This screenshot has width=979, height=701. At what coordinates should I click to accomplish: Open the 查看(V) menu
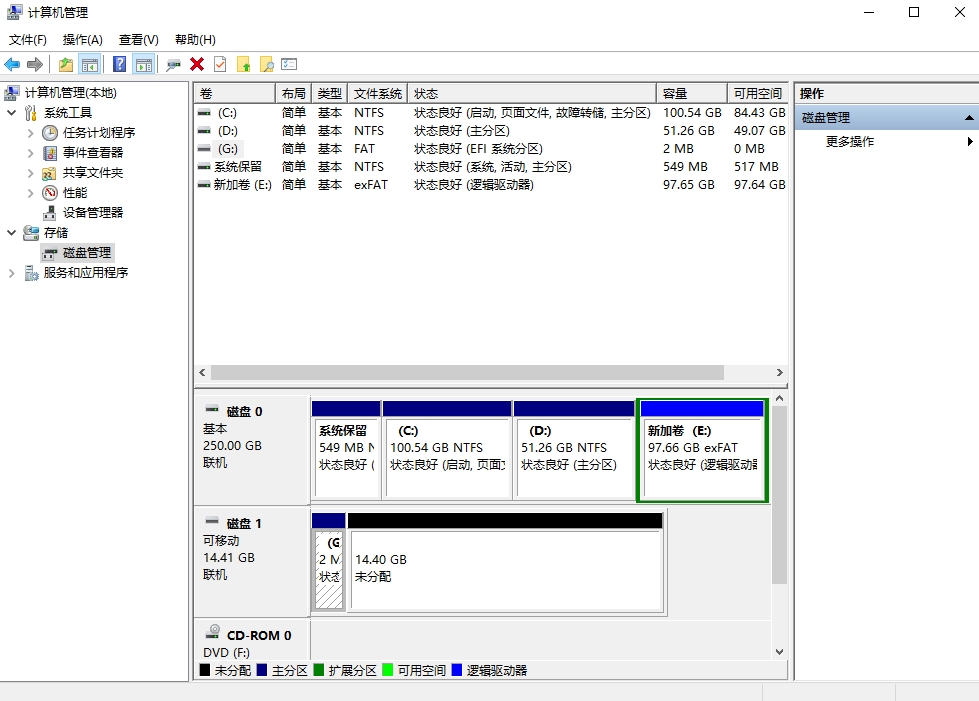click(x=139, y=40)
